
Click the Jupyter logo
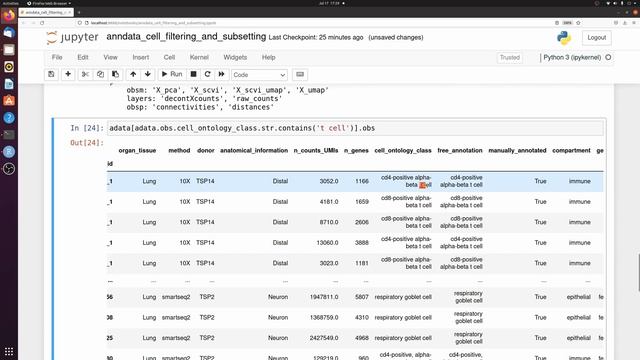coord(72,38)
